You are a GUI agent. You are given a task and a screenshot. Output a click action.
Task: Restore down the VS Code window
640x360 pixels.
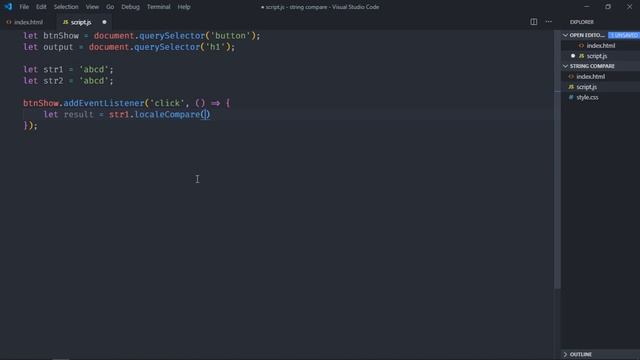click(x=608, y=7)
